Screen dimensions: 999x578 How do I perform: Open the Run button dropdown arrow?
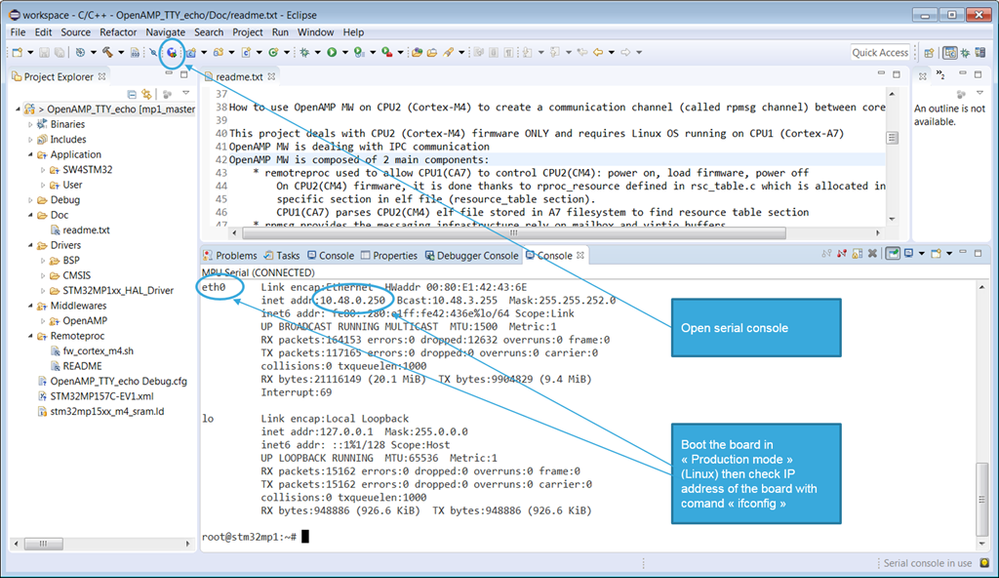345,53
